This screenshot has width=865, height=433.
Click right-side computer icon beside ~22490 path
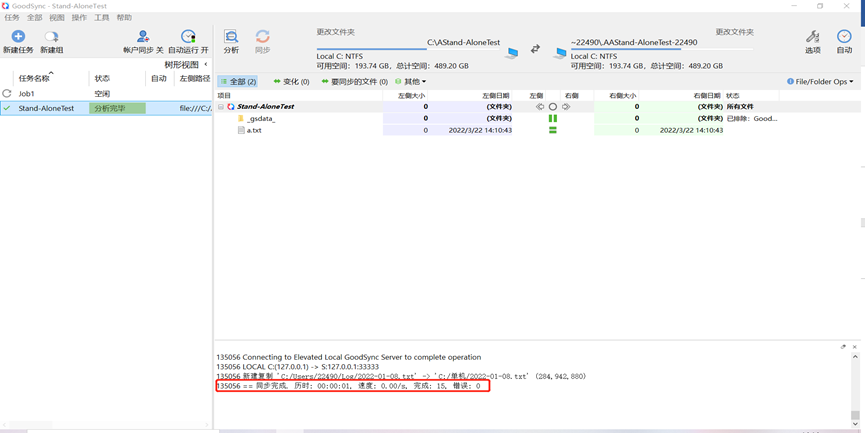coord(560,53)
